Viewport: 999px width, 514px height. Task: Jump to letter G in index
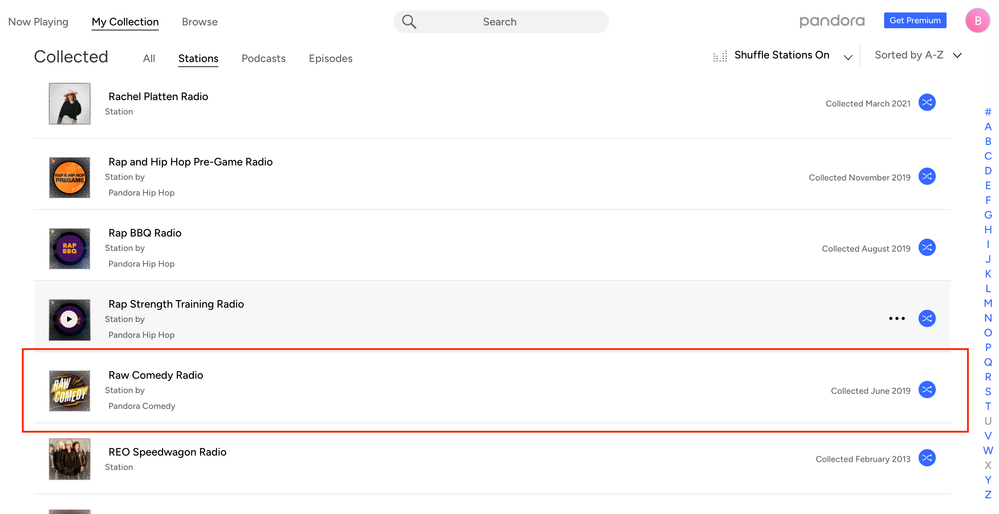point(988,215)
